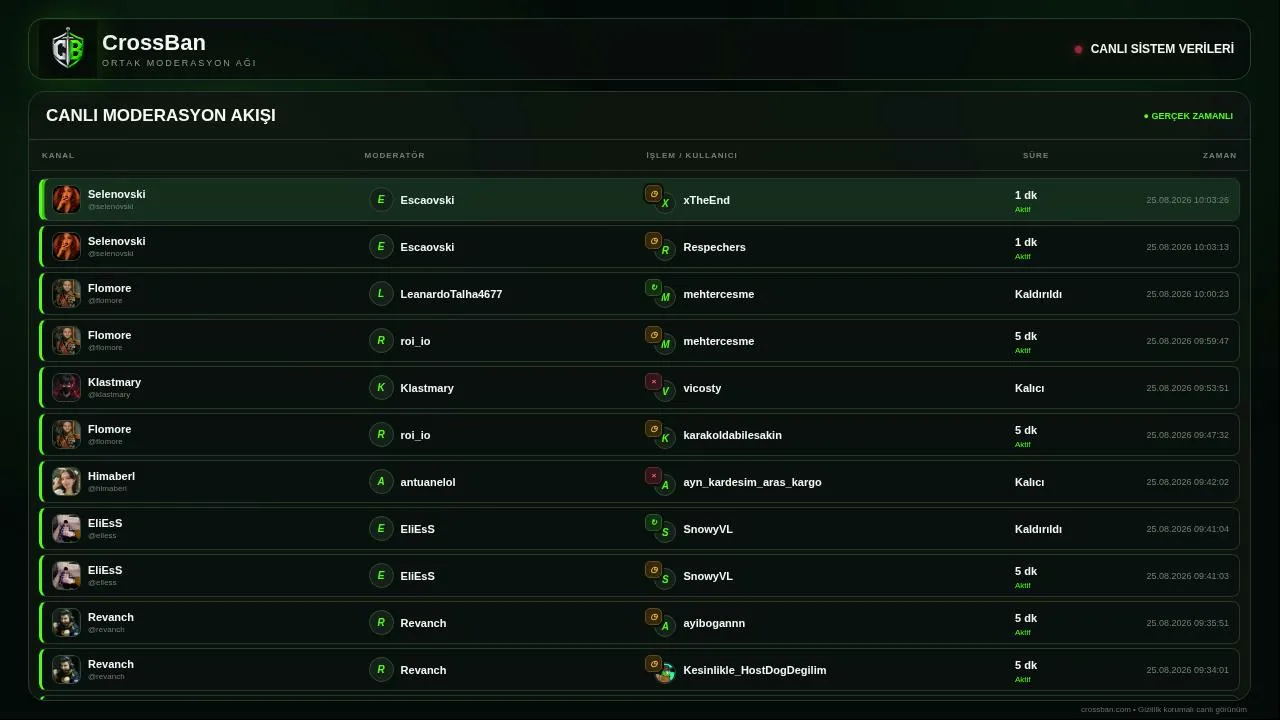Image resolution: width=1280 pixels, height=720 pixels.
Task: Click the crossban.com footer link
Action: click(x=1105, y=710)
